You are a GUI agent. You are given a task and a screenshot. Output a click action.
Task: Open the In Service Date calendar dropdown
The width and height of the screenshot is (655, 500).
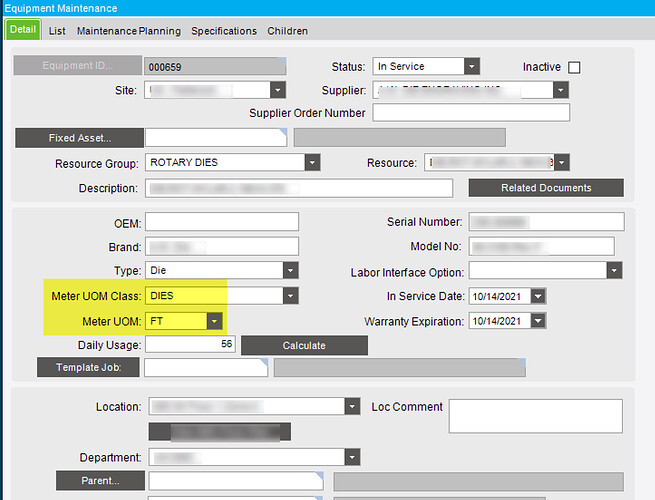pos(538,296)
